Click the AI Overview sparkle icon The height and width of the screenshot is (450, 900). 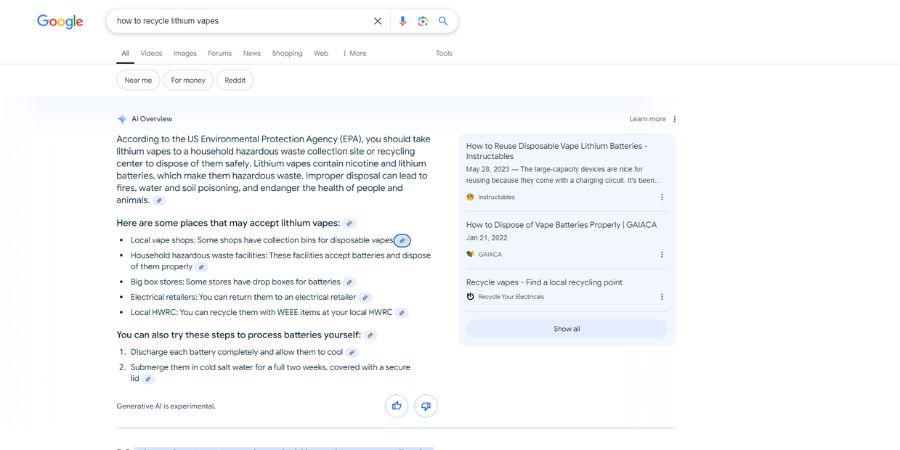click(122, 119)
